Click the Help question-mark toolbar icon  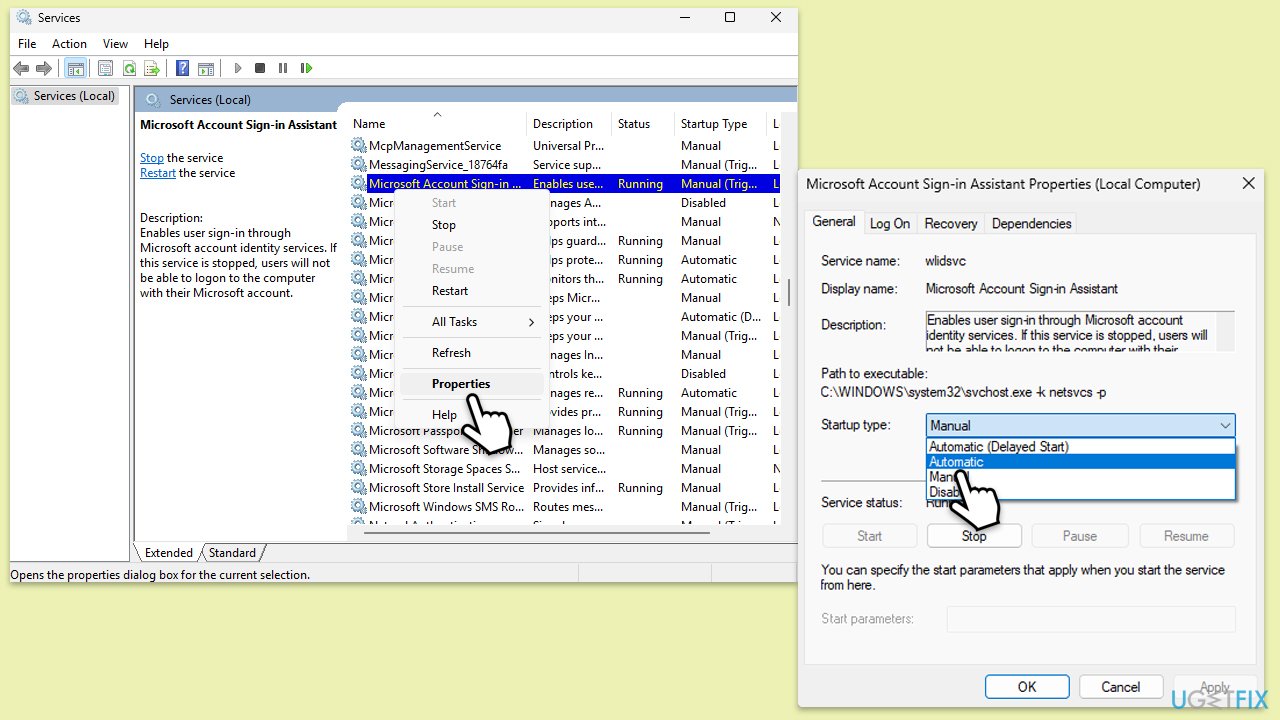(182, 67)
